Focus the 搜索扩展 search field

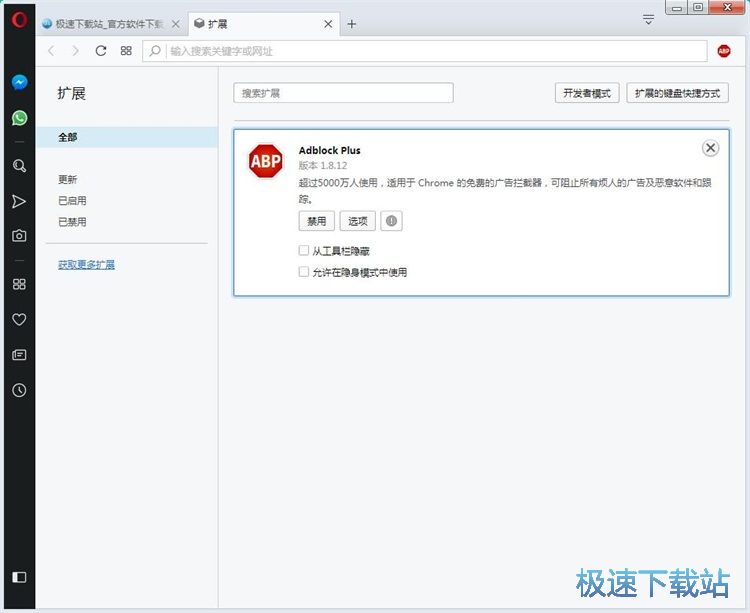tap(343, 93)
